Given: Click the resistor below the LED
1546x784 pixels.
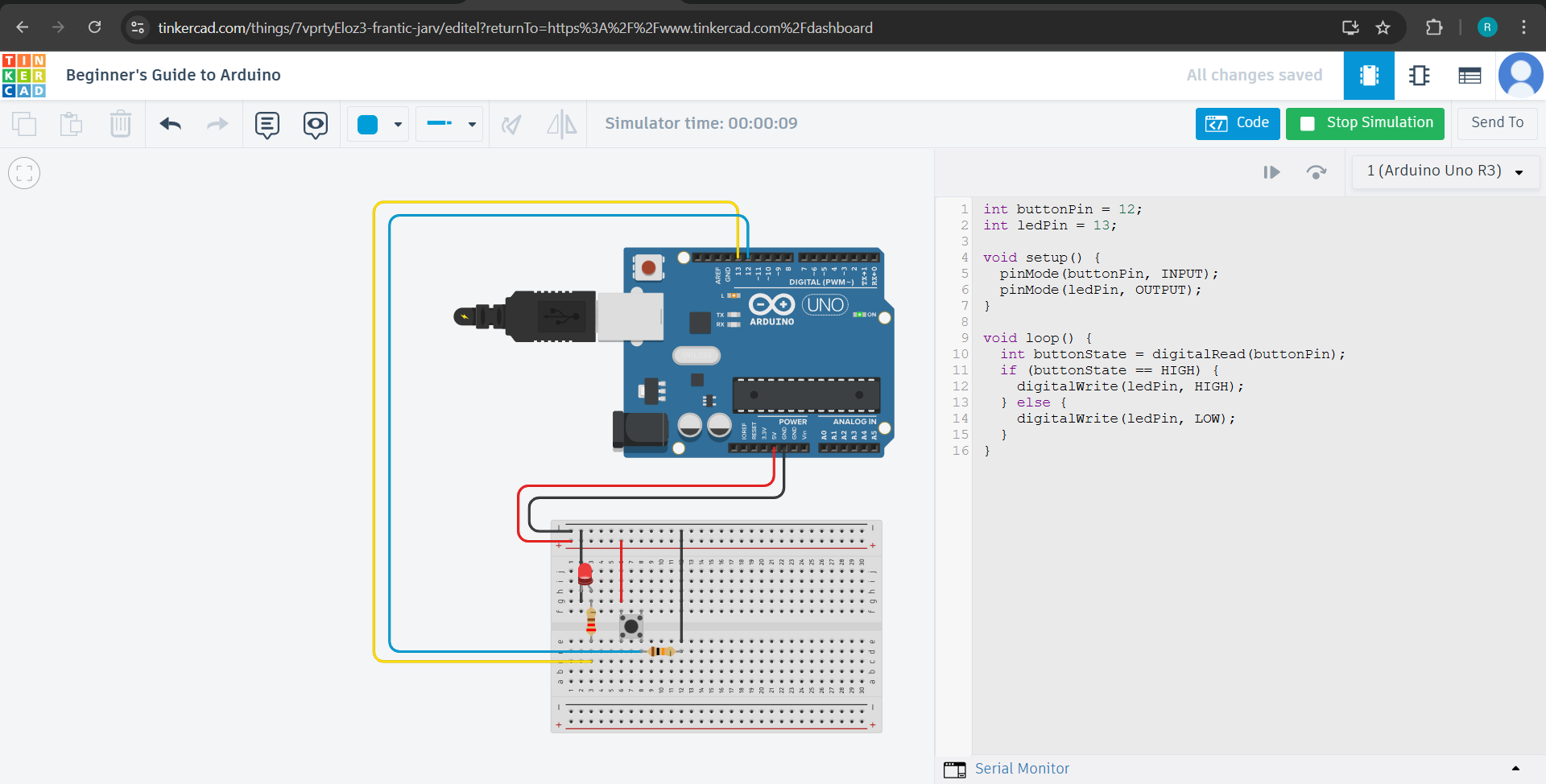Looking at the screenshot, I should pos(591,621).
